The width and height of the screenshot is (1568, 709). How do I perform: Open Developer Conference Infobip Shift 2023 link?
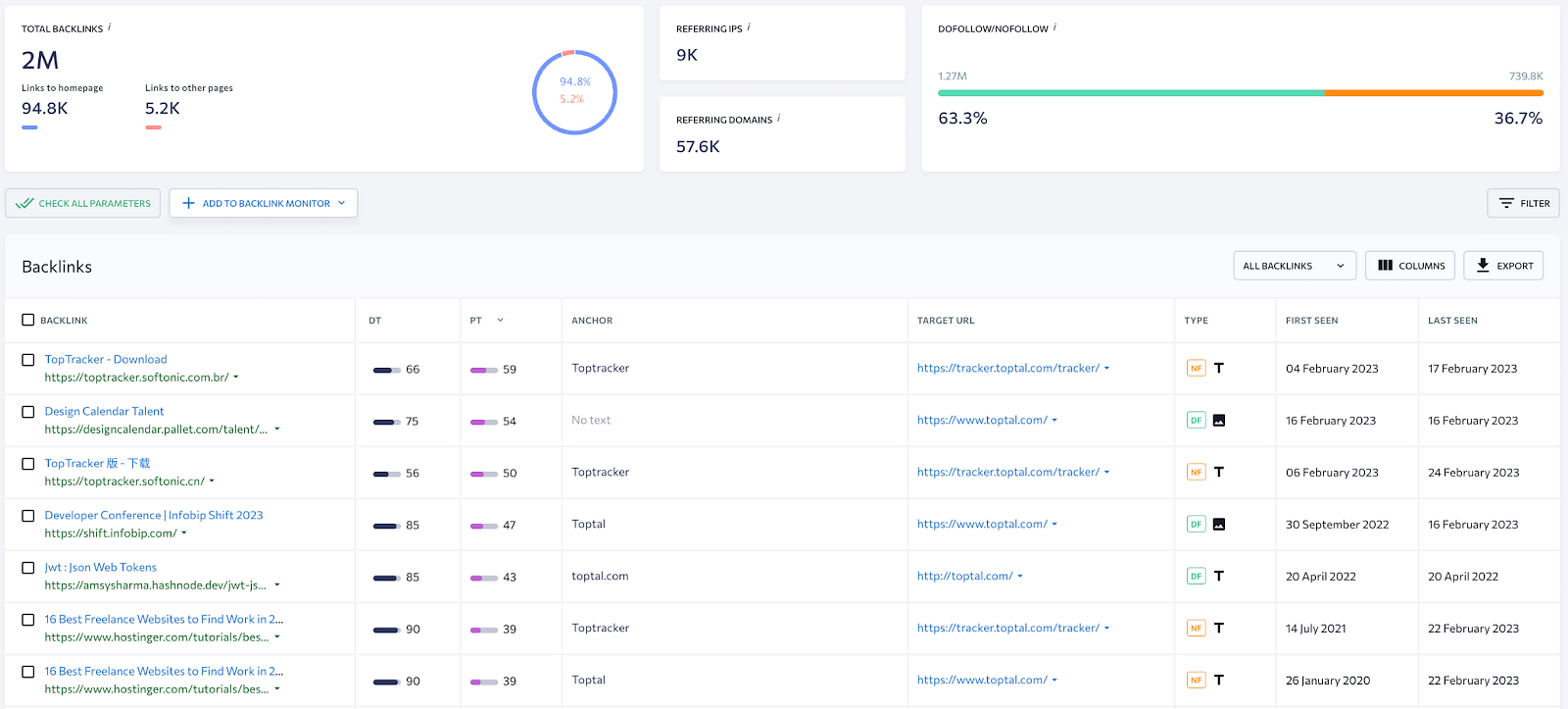154,516
